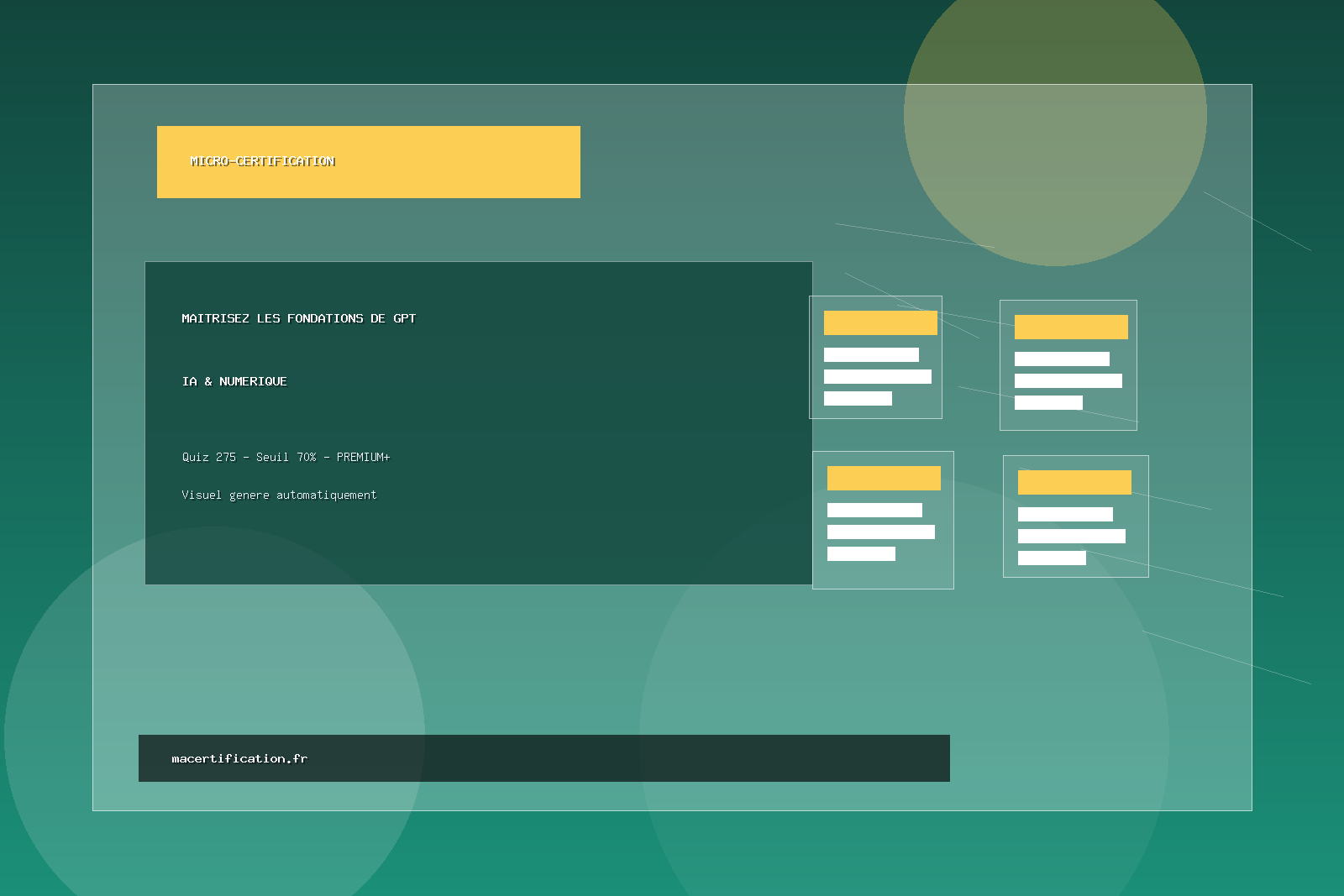Click yellow header of the lower-right card
This screenshot has height=896, width=1344.
(1074, 482)
